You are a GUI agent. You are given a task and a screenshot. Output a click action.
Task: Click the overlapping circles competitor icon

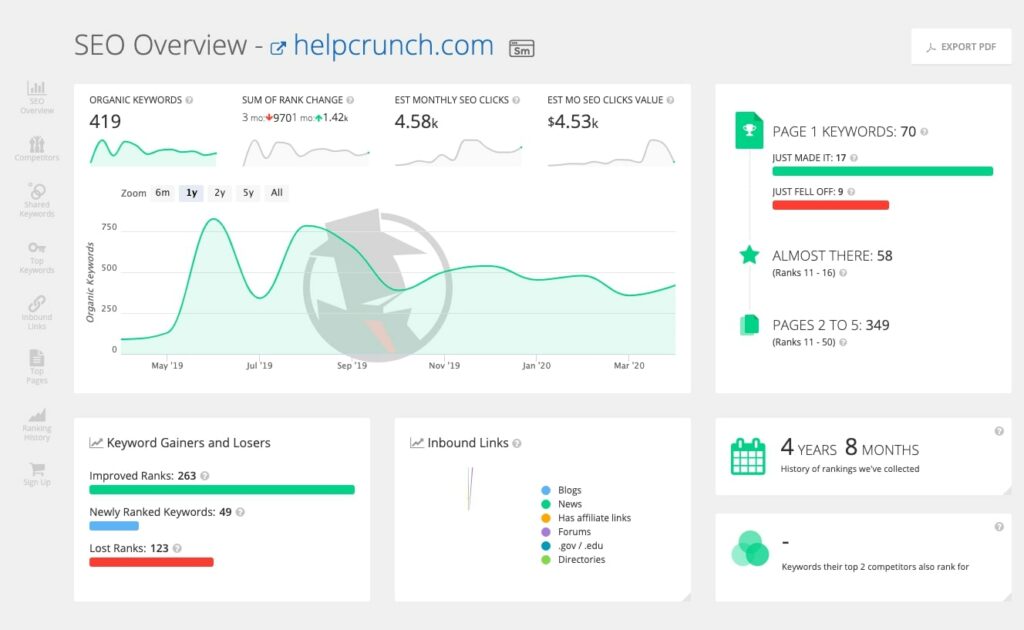(750, 548)
